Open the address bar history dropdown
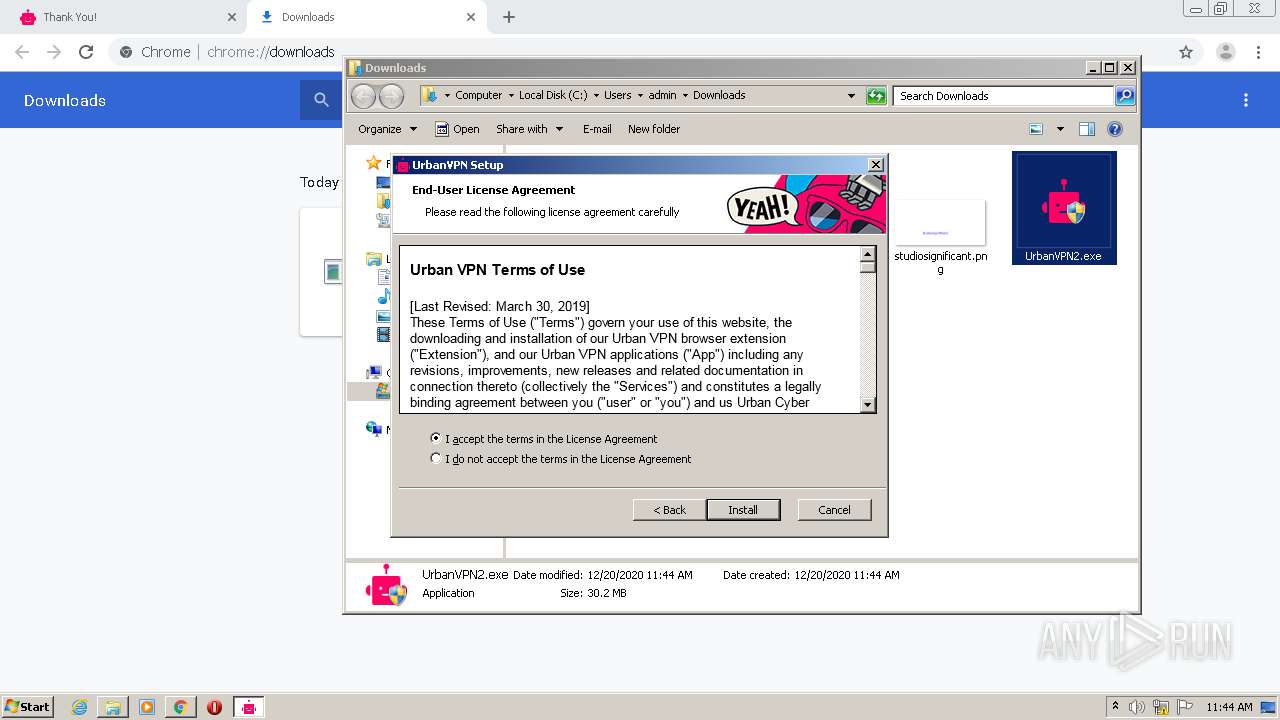Image resolution: width=1280 pixels, height=720 pixels. point(851,96)
